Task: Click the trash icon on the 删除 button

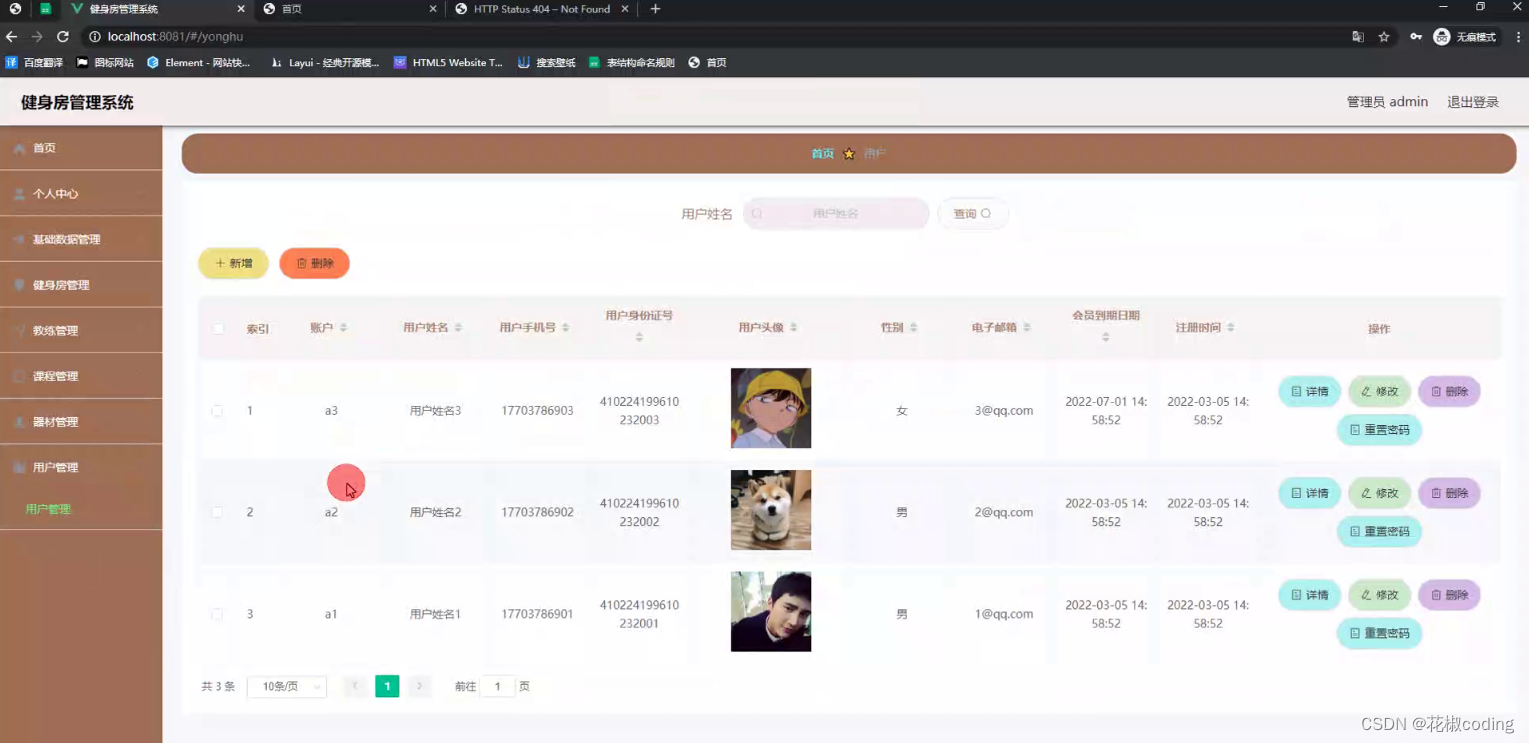Action: point(301,263)
